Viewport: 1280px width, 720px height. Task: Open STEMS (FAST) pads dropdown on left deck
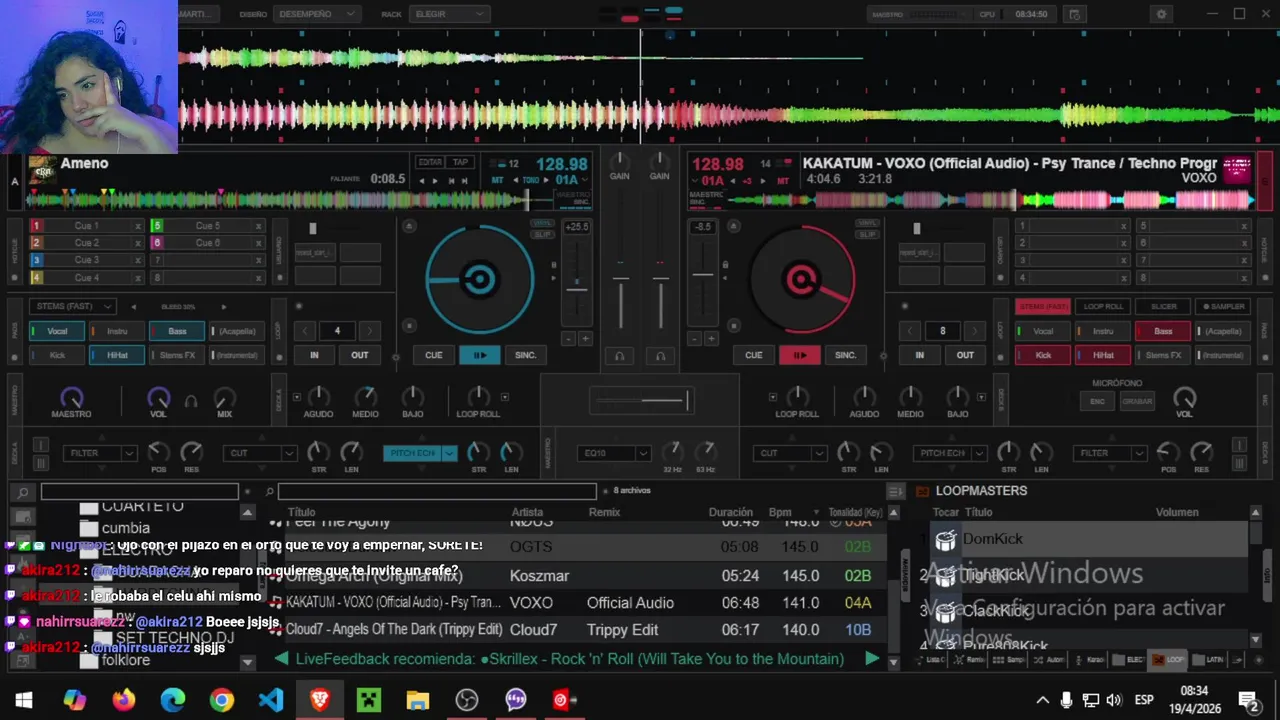pos(73,306)
